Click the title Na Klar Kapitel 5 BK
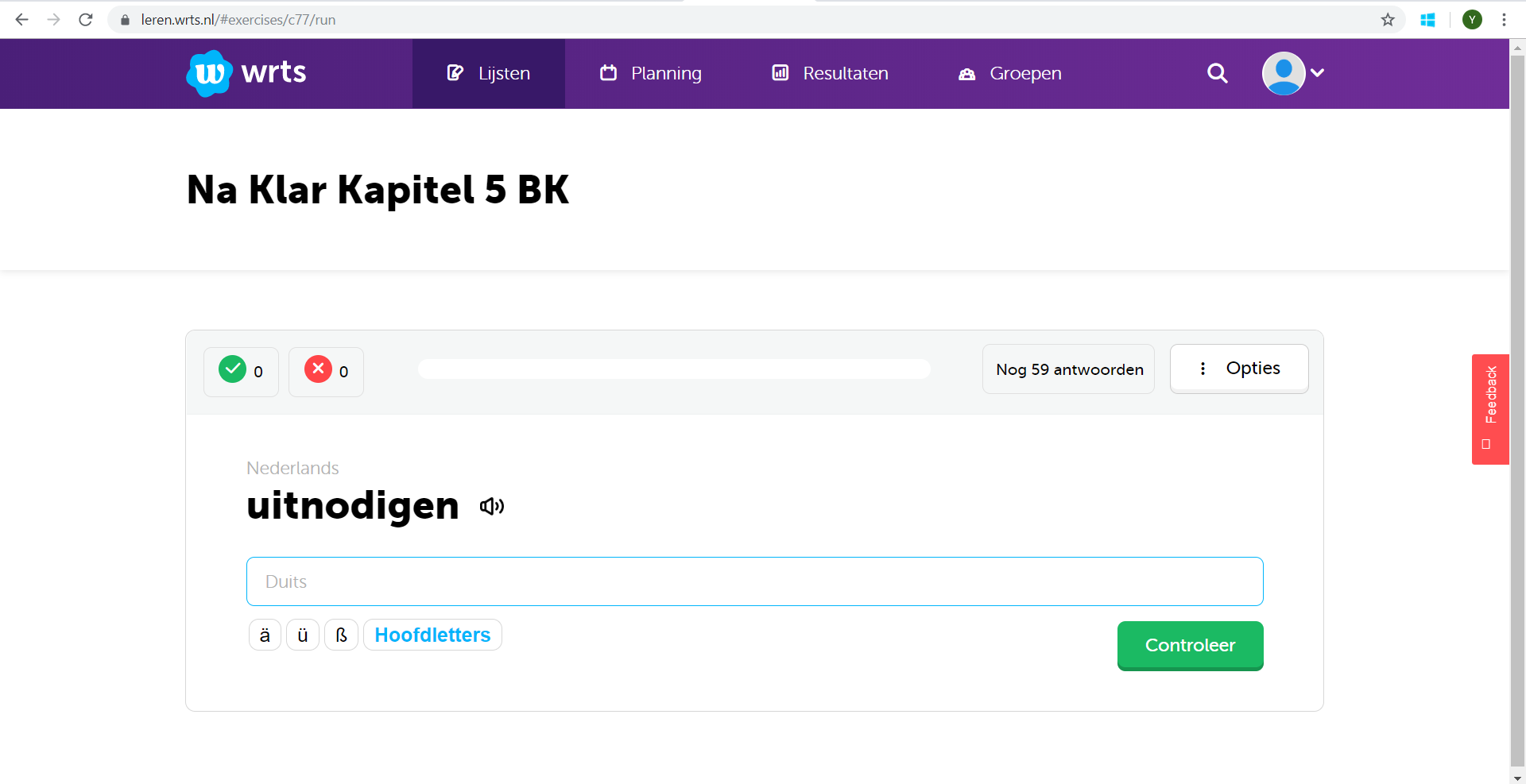The image size is (1526, 784). [x=378, y=190]
